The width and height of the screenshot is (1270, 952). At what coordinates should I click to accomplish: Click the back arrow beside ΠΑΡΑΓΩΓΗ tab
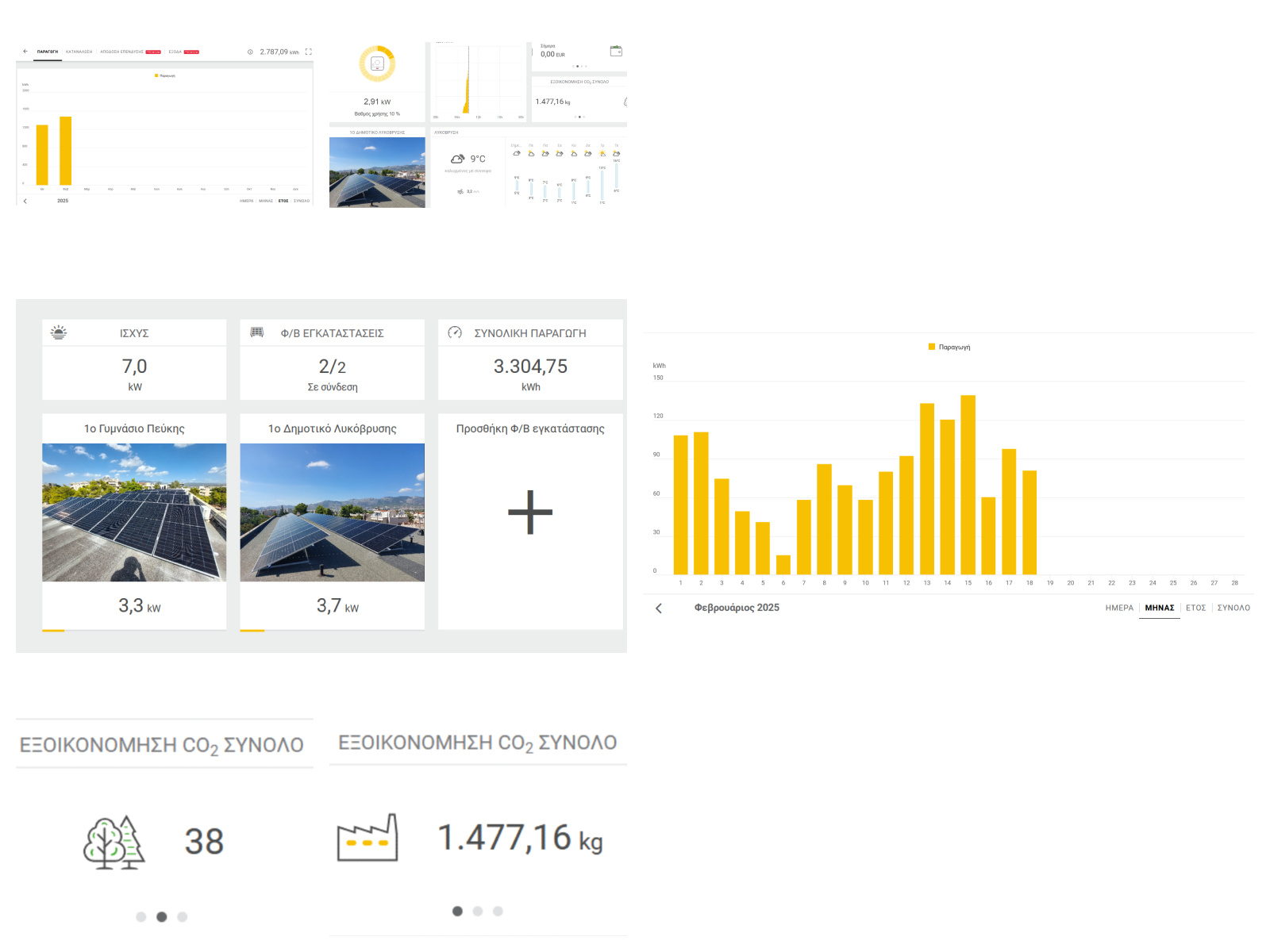(x=25, y=52)
